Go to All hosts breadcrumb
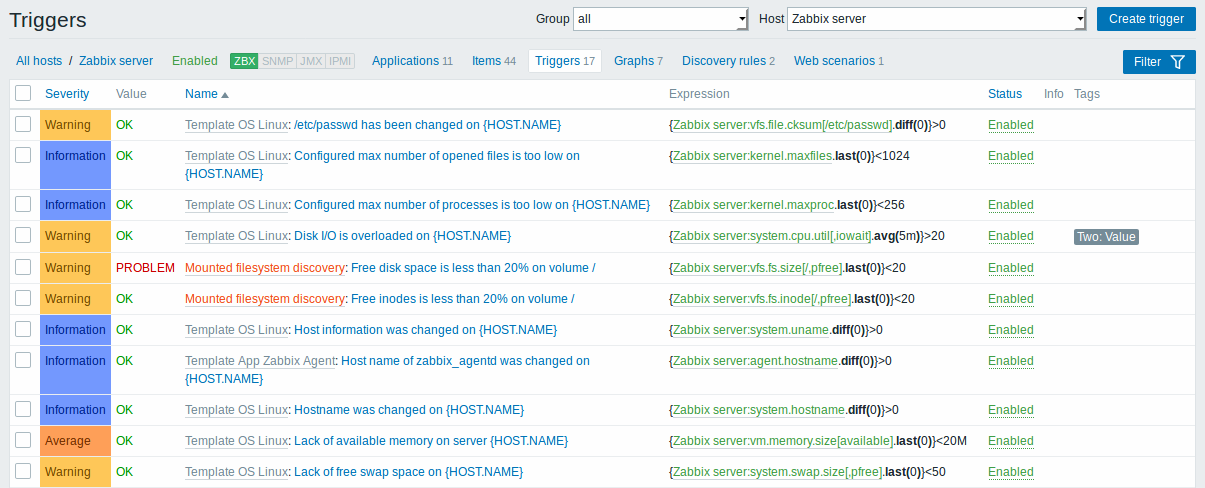This screenshot has height=488, width=1205. 39,61
